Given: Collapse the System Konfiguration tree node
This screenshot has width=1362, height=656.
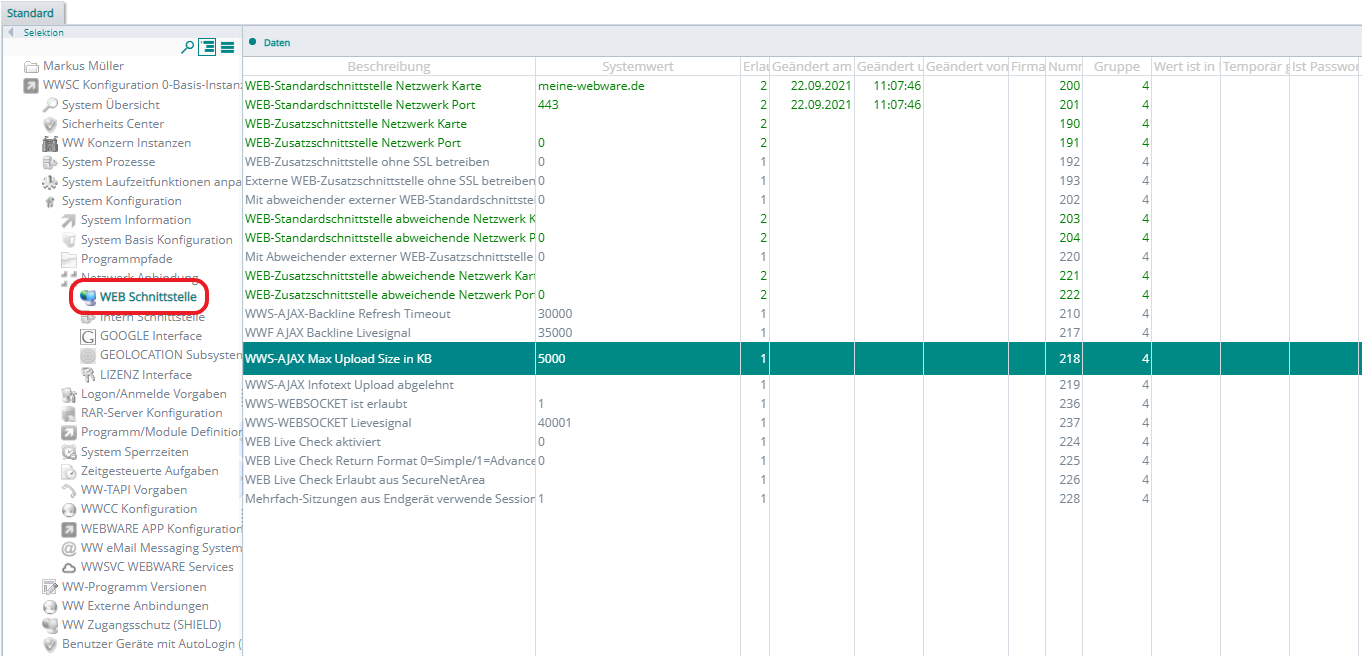Looking at the screenshot, I should [50, 201].
